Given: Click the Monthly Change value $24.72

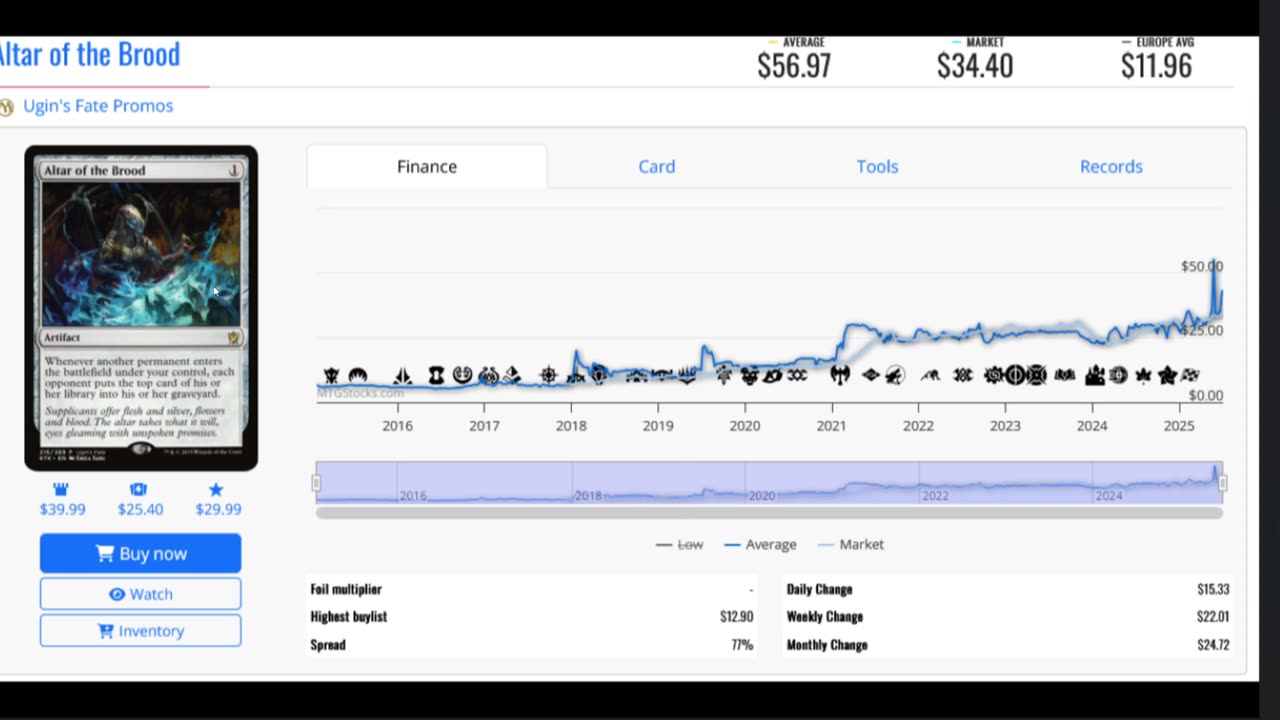Looking at the screenshot, I should [x=1213, y=645].
